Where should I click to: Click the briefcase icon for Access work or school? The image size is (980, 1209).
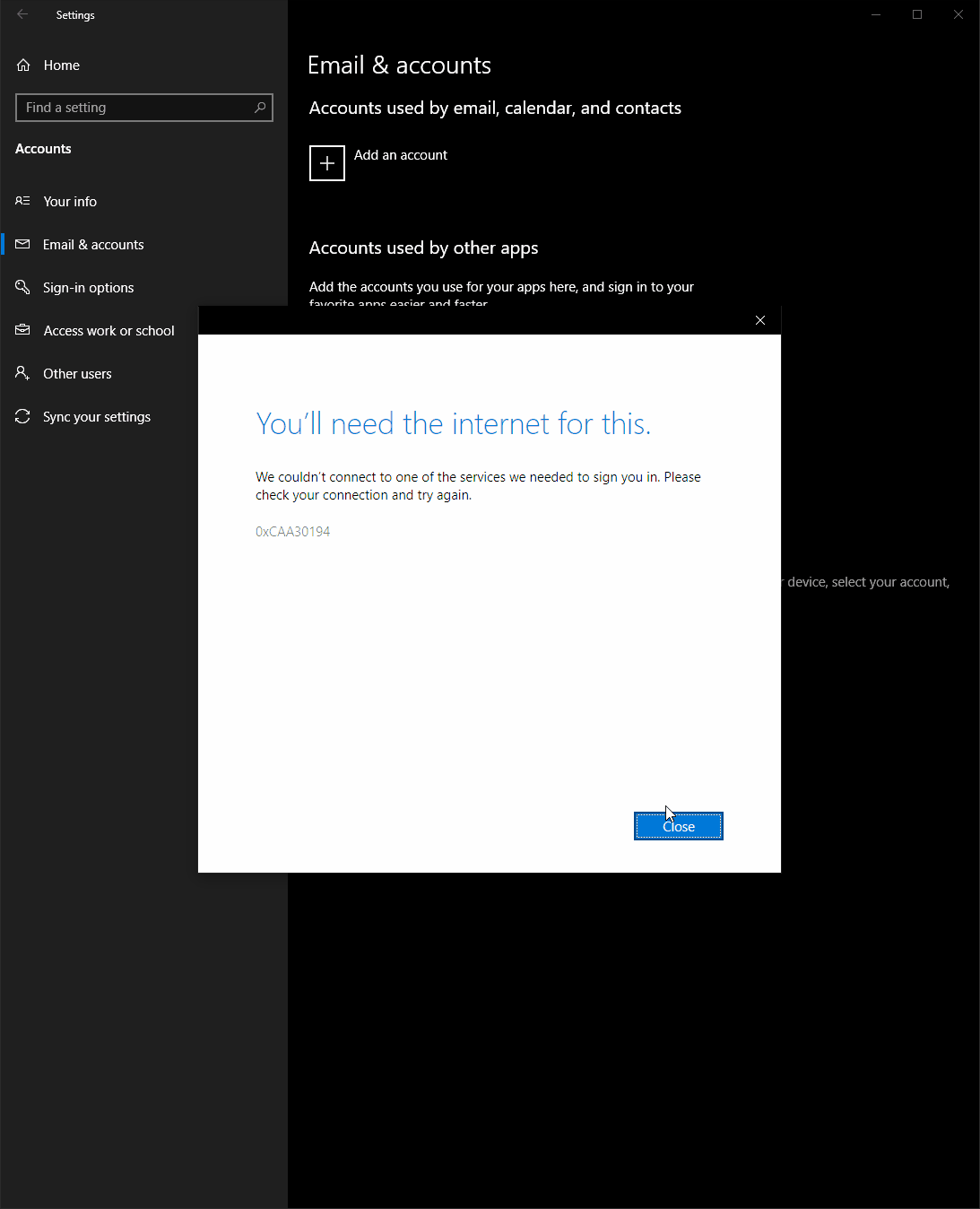[23, 330]
